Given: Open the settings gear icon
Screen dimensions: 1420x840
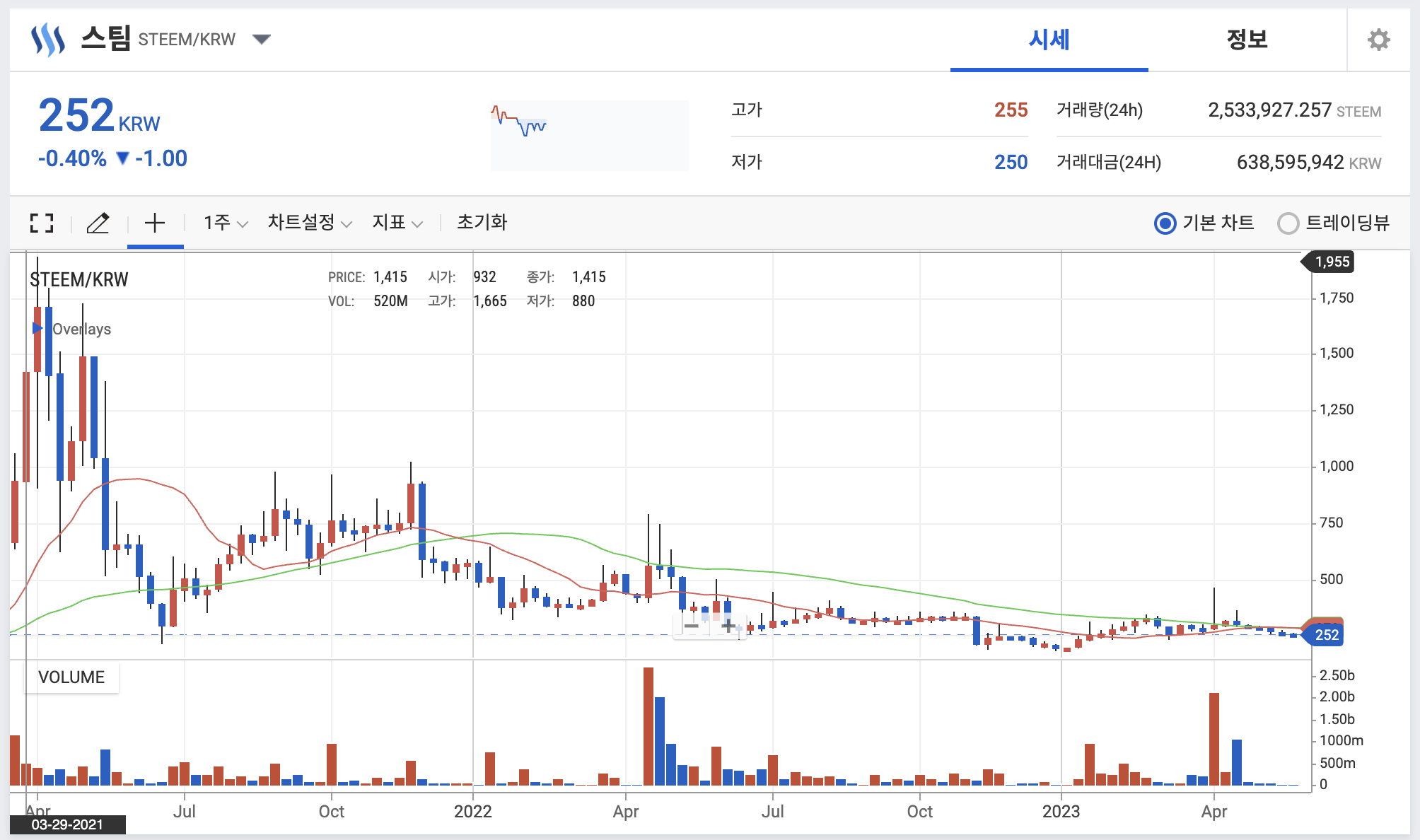Looking at the screenshot, I should 1378,40.
